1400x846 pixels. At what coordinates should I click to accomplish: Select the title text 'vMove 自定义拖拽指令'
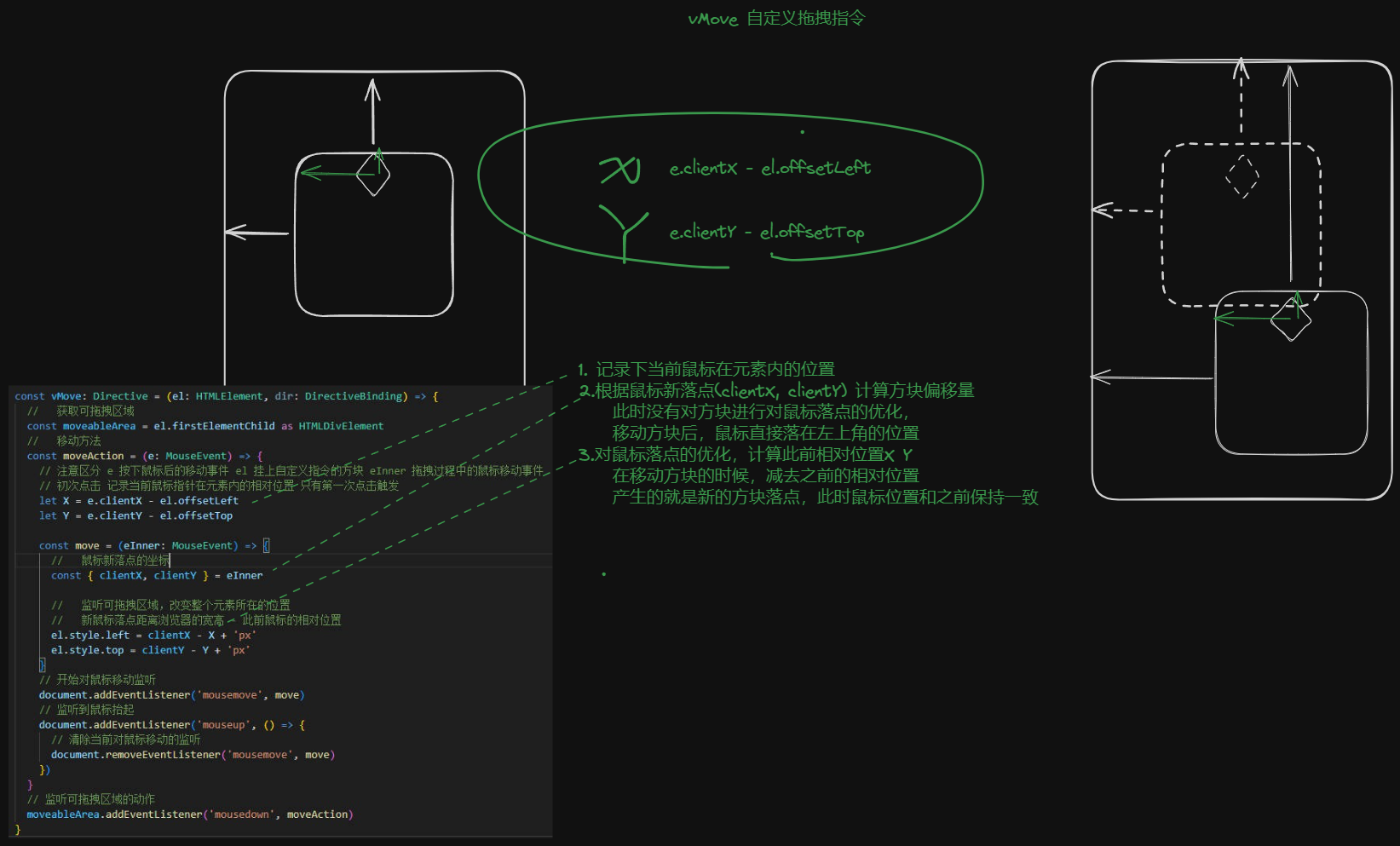click(x=776, y=18)
